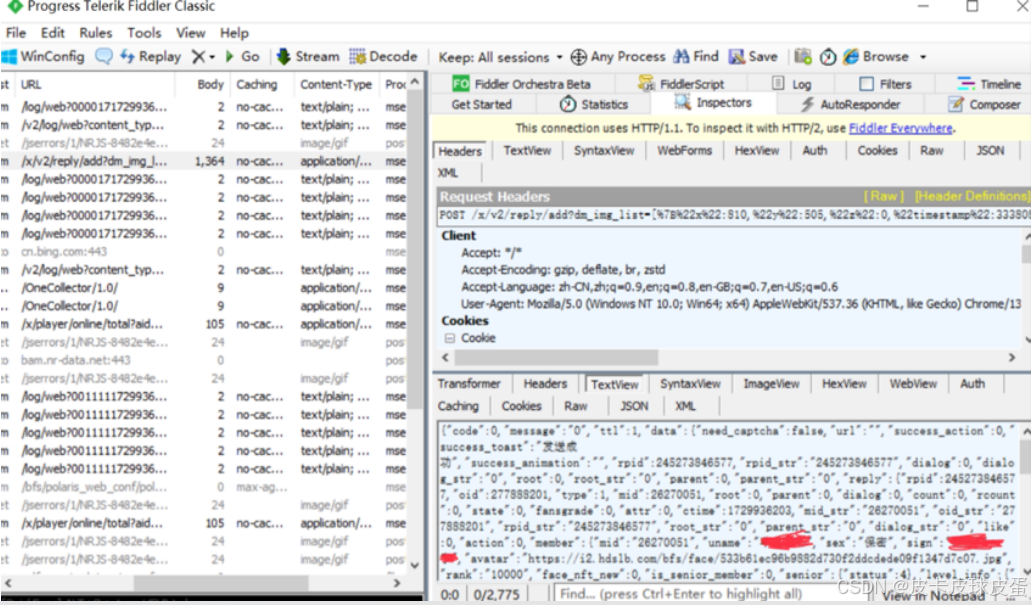Select request Auth inspector tab

tap(814, 151)
